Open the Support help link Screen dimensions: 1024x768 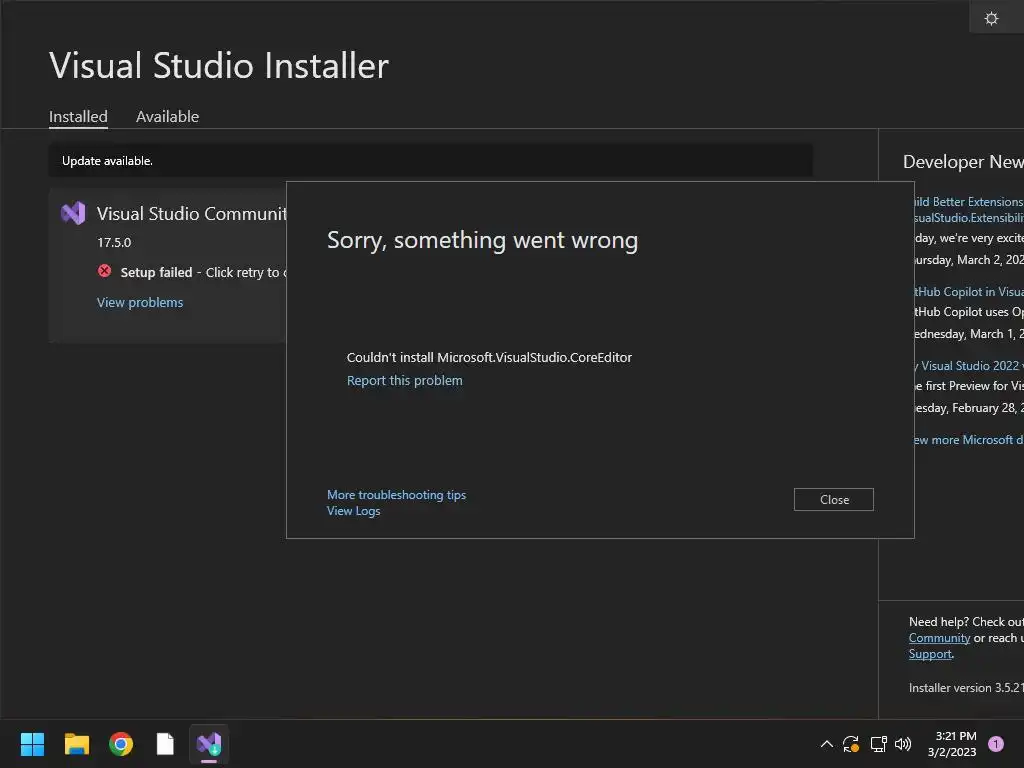(x=930, y=654)
